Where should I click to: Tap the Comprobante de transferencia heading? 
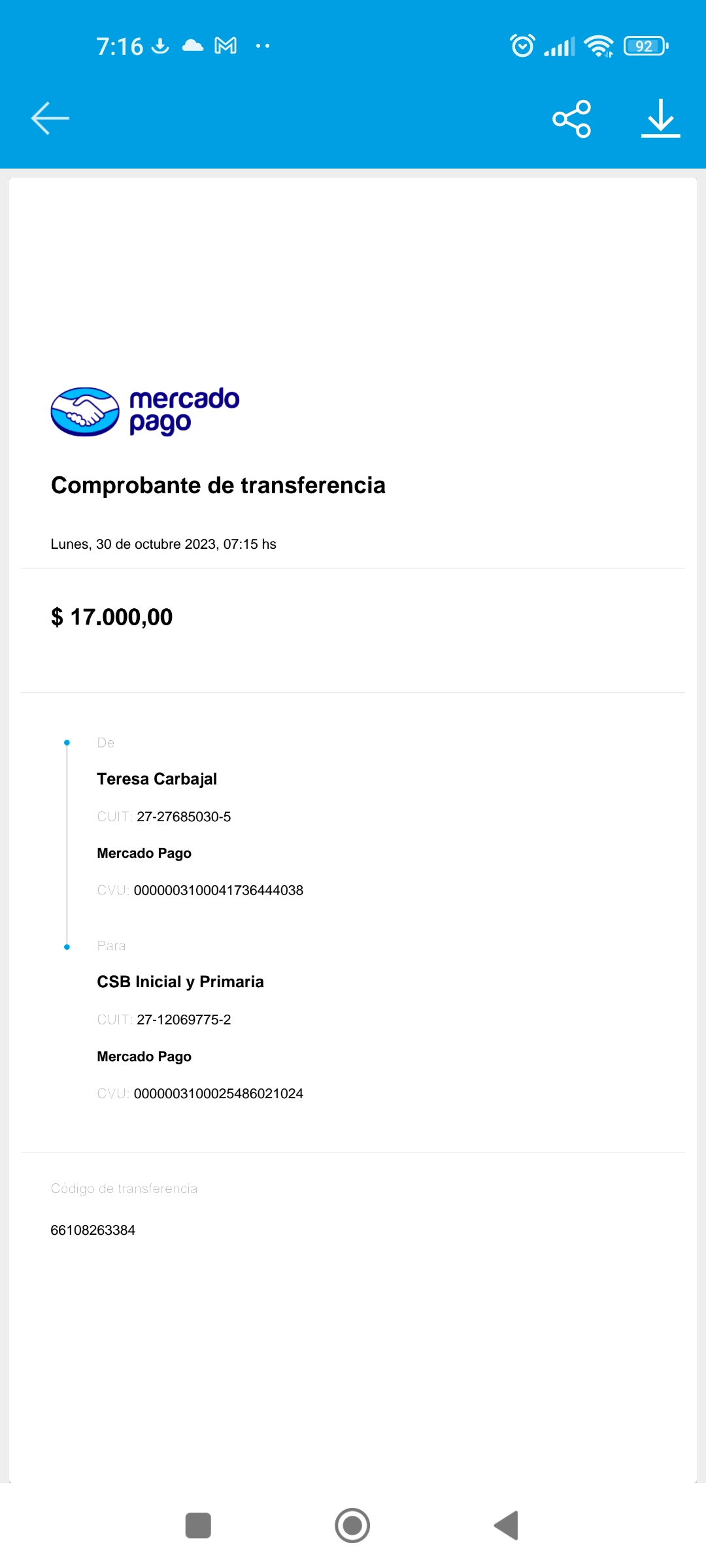point(218,485)
